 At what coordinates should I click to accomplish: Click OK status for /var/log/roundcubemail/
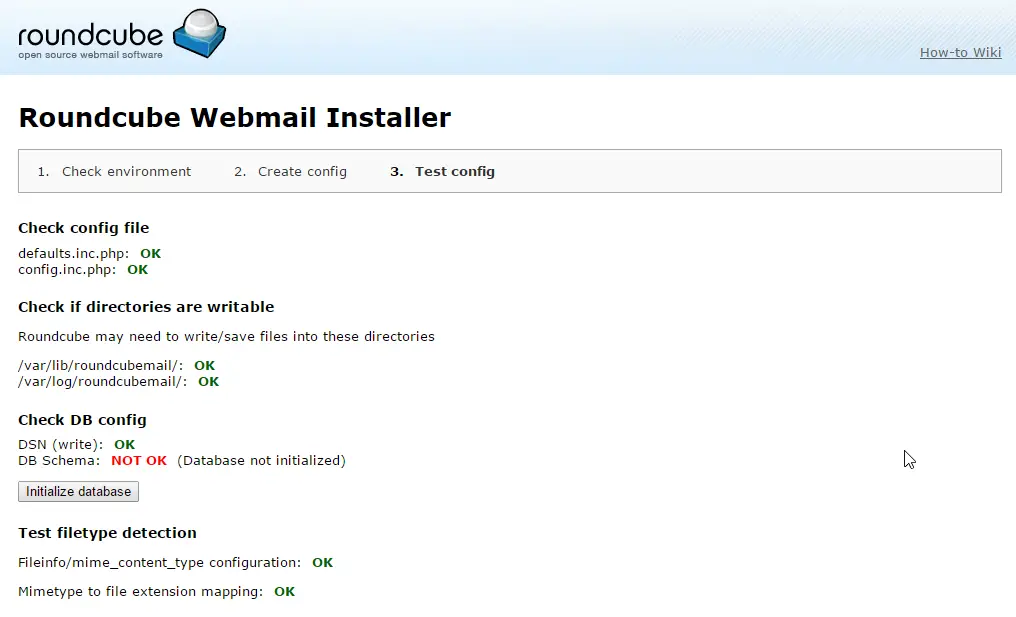tap(208, 382)
